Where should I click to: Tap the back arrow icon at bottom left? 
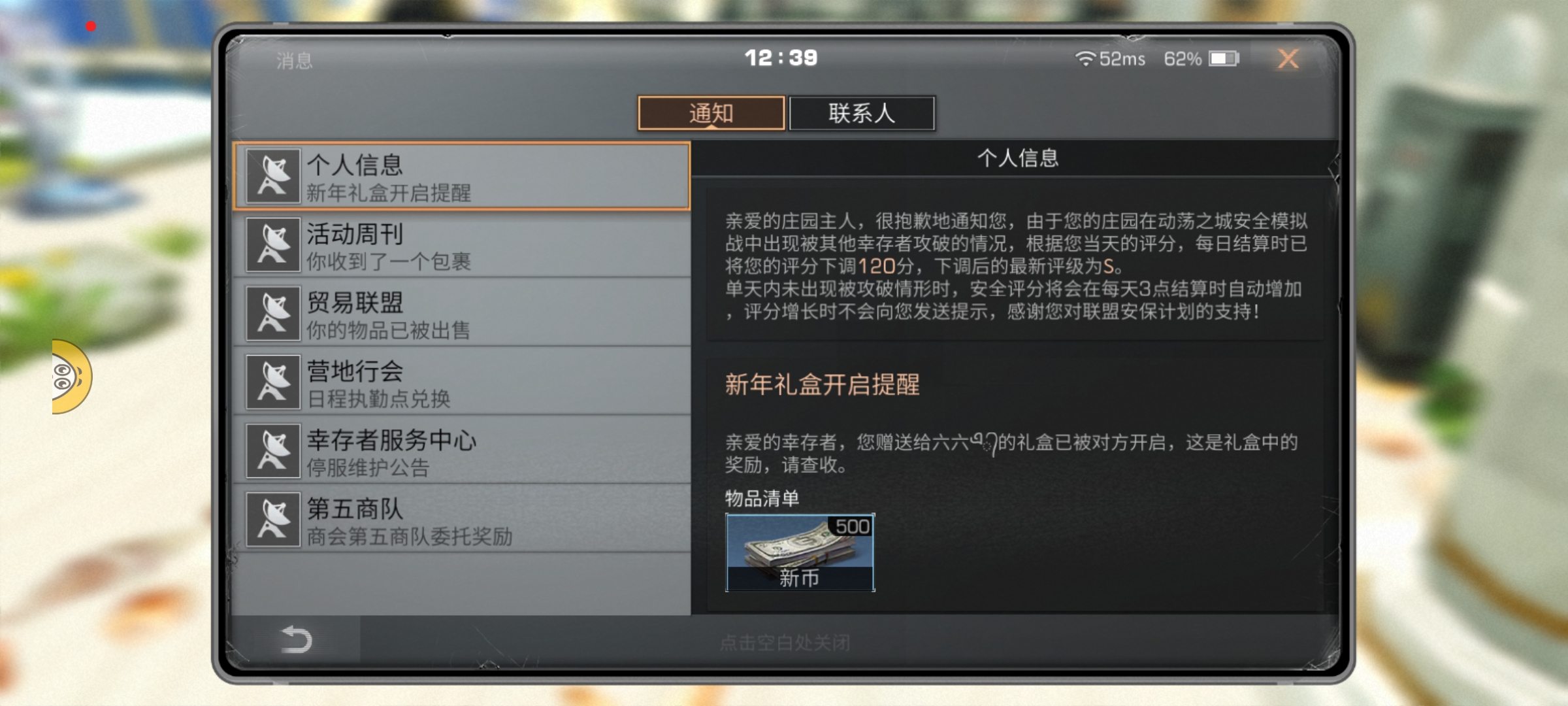click(x=296, y=639)
